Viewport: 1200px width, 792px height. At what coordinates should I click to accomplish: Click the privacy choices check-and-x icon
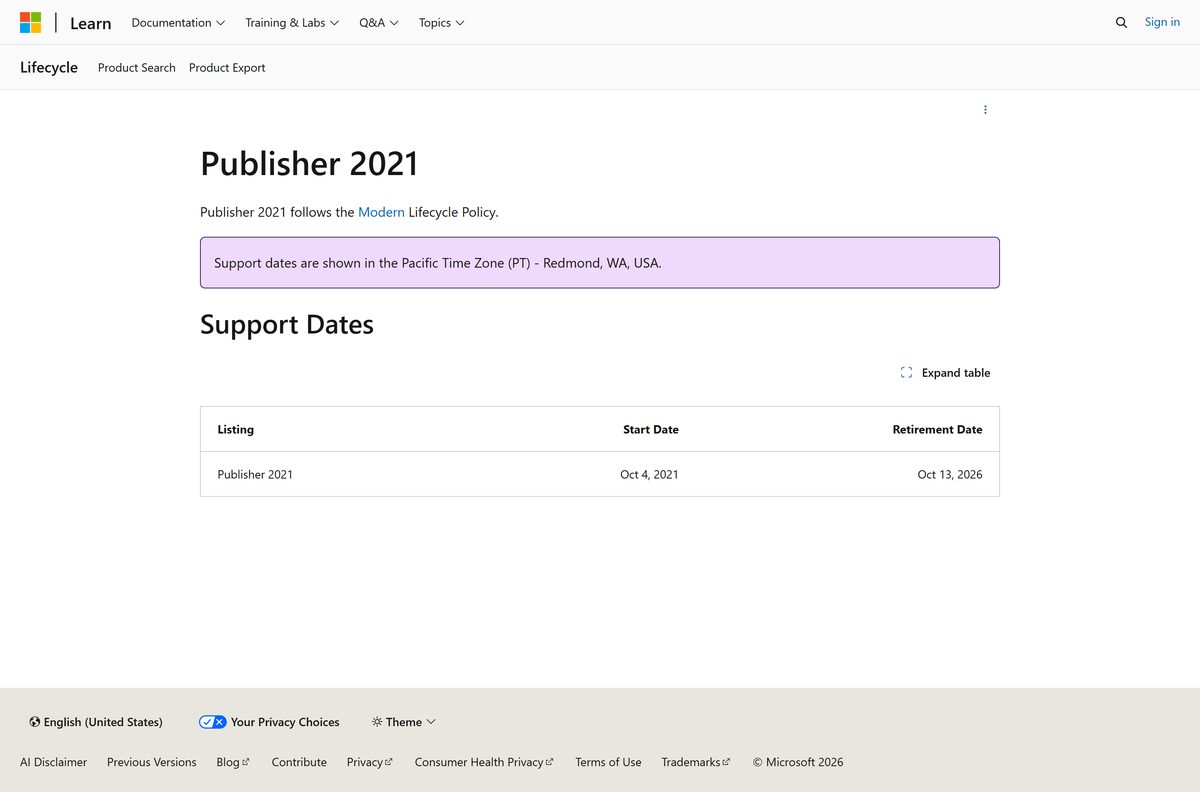point(212,722)
